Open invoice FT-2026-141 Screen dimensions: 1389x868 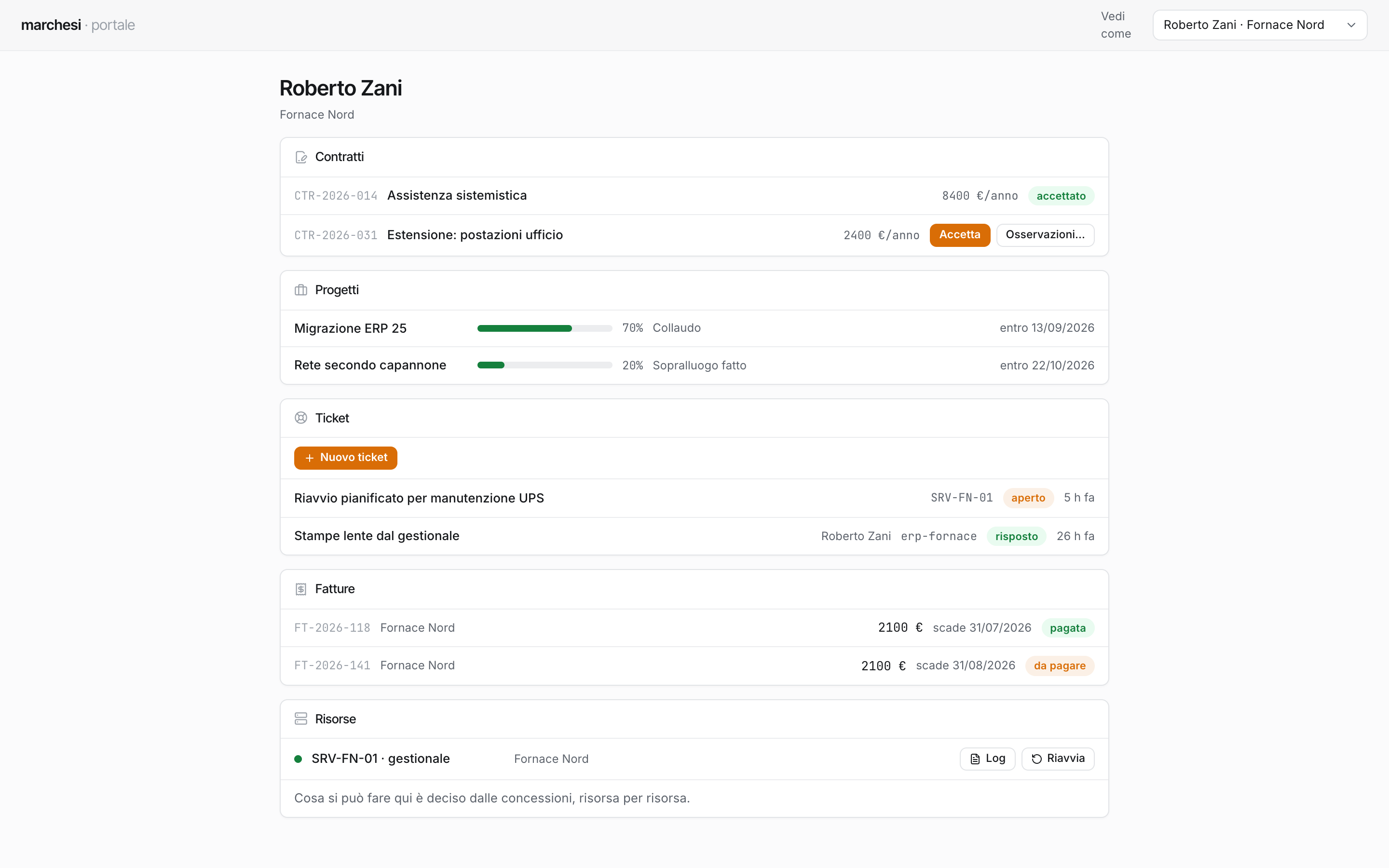coord(694,666)
